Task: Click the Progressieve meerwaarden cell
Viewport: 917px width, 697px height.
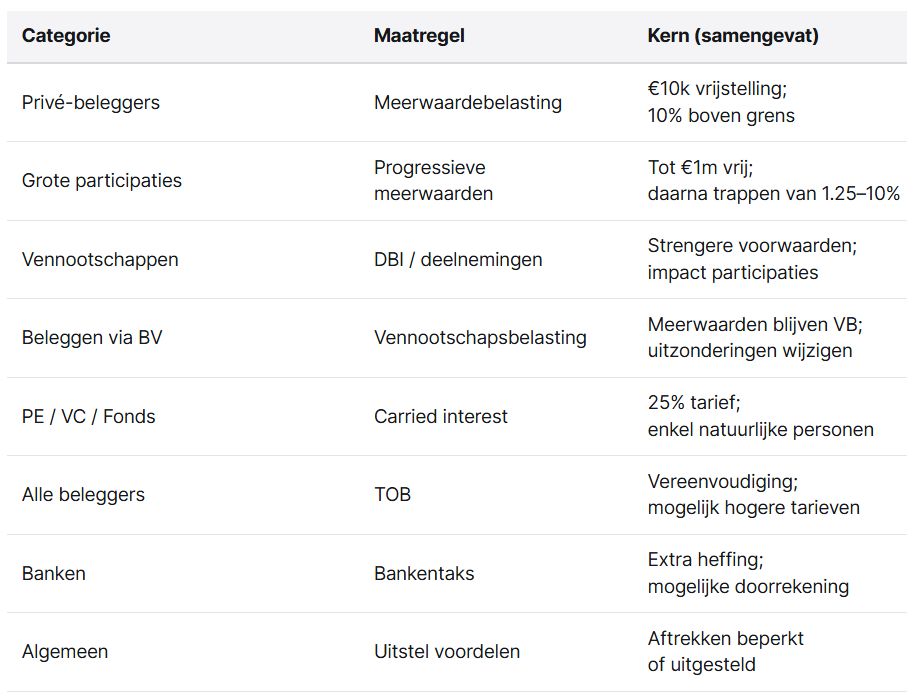Action: (433, 181)
